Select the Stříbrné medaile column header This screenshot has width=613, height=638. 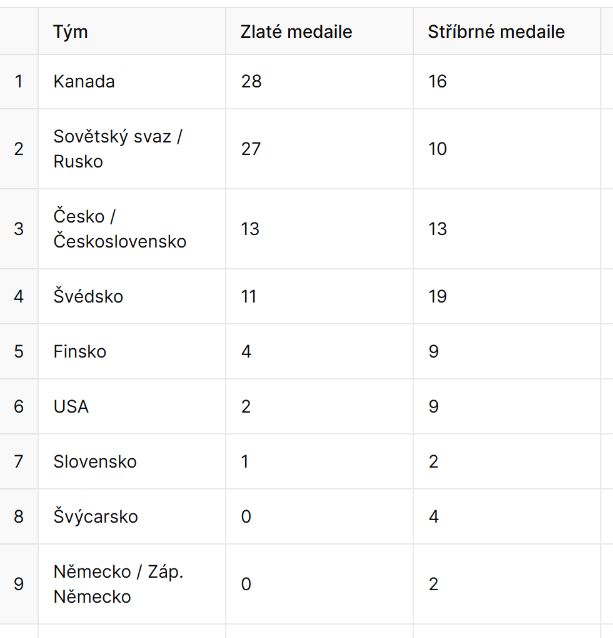507,31
